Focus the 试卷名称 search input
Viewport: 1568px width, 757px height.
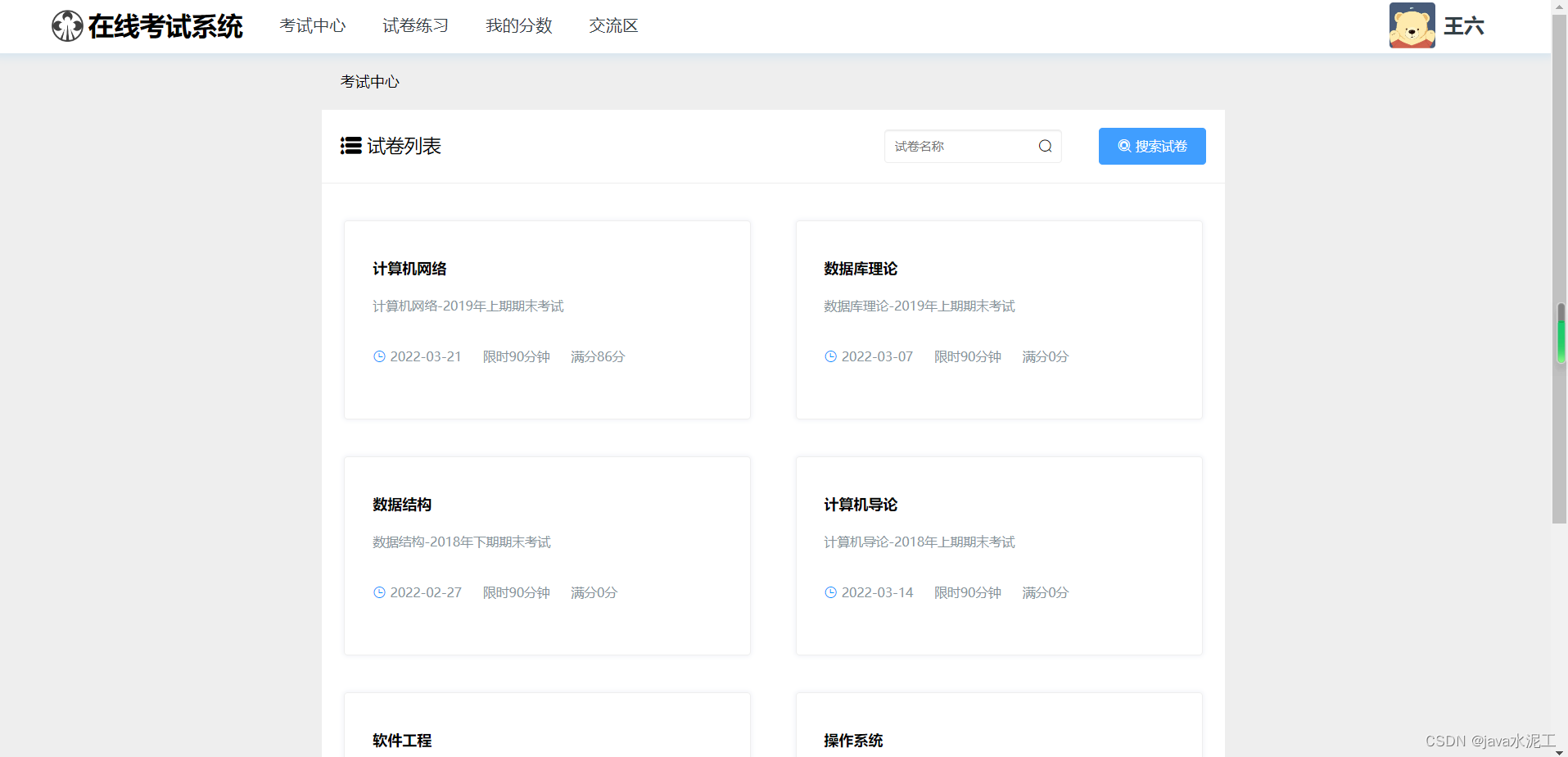[x=973, y=146]
